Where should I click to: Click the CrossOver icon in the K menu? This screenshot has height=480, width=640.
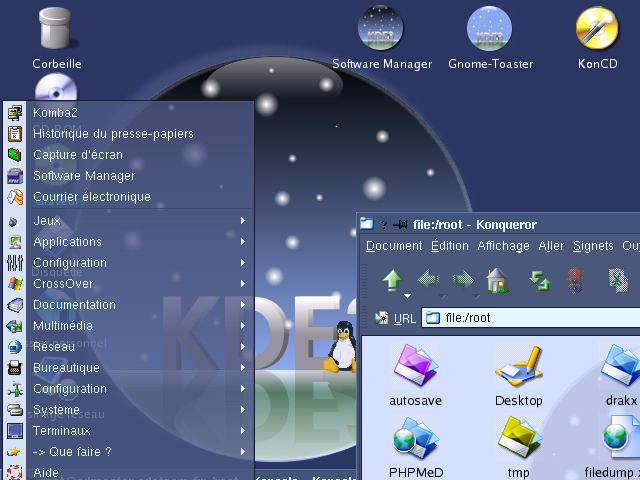point(15,284)
